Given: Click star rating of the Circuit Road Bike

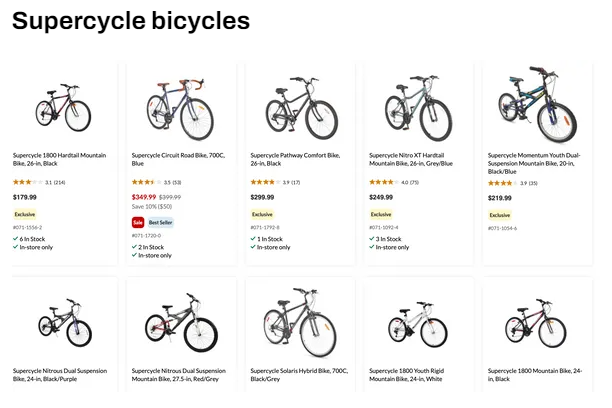Looking at the screenshot, I should pos(144,183).
